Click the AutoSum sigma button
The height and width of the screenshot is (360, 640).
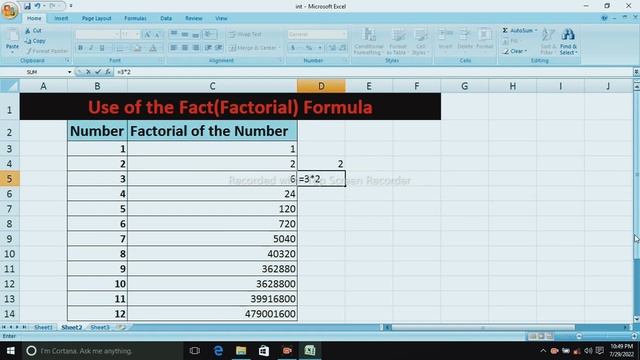(505, 31)
